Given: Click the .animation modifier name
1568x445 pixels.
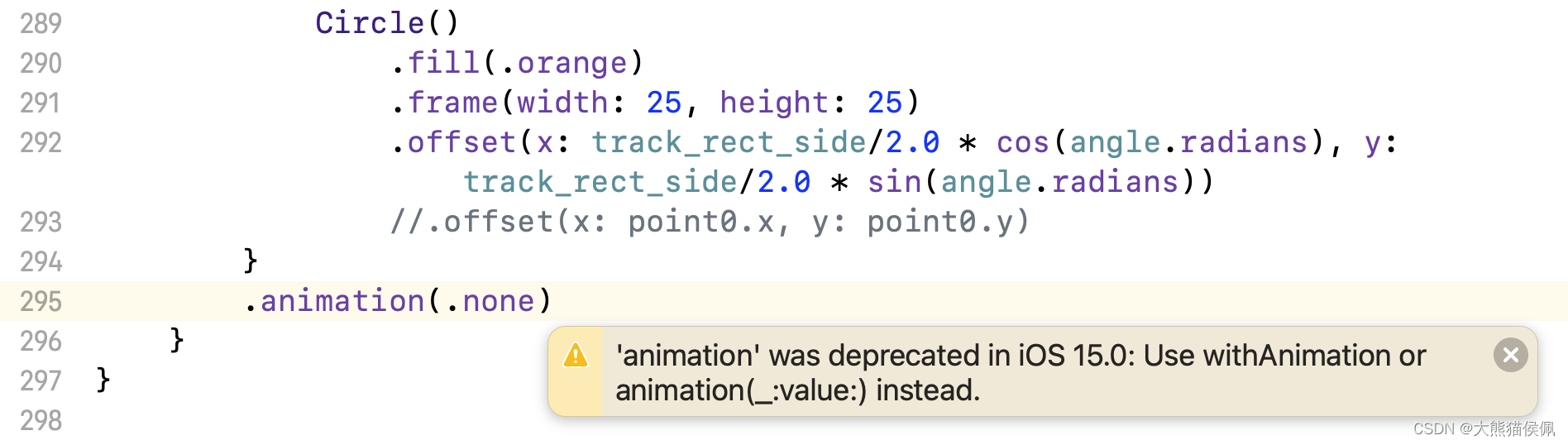Looking at the screenshot, I should (x=342, y=301).
